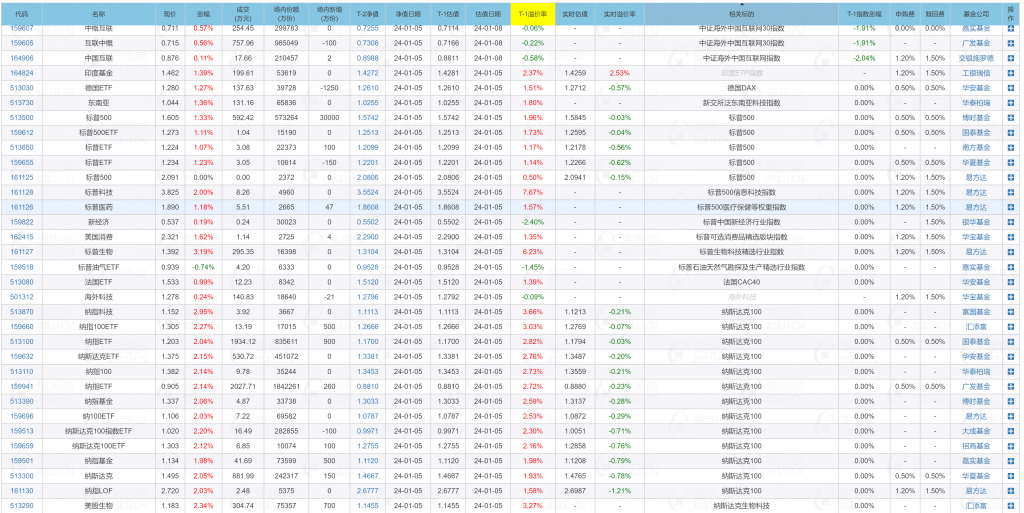This screenshot has width=1024, height=513.
Task: Select the 标普医药 row name cell
Action: pyautogui.click(x=98, y=207)
